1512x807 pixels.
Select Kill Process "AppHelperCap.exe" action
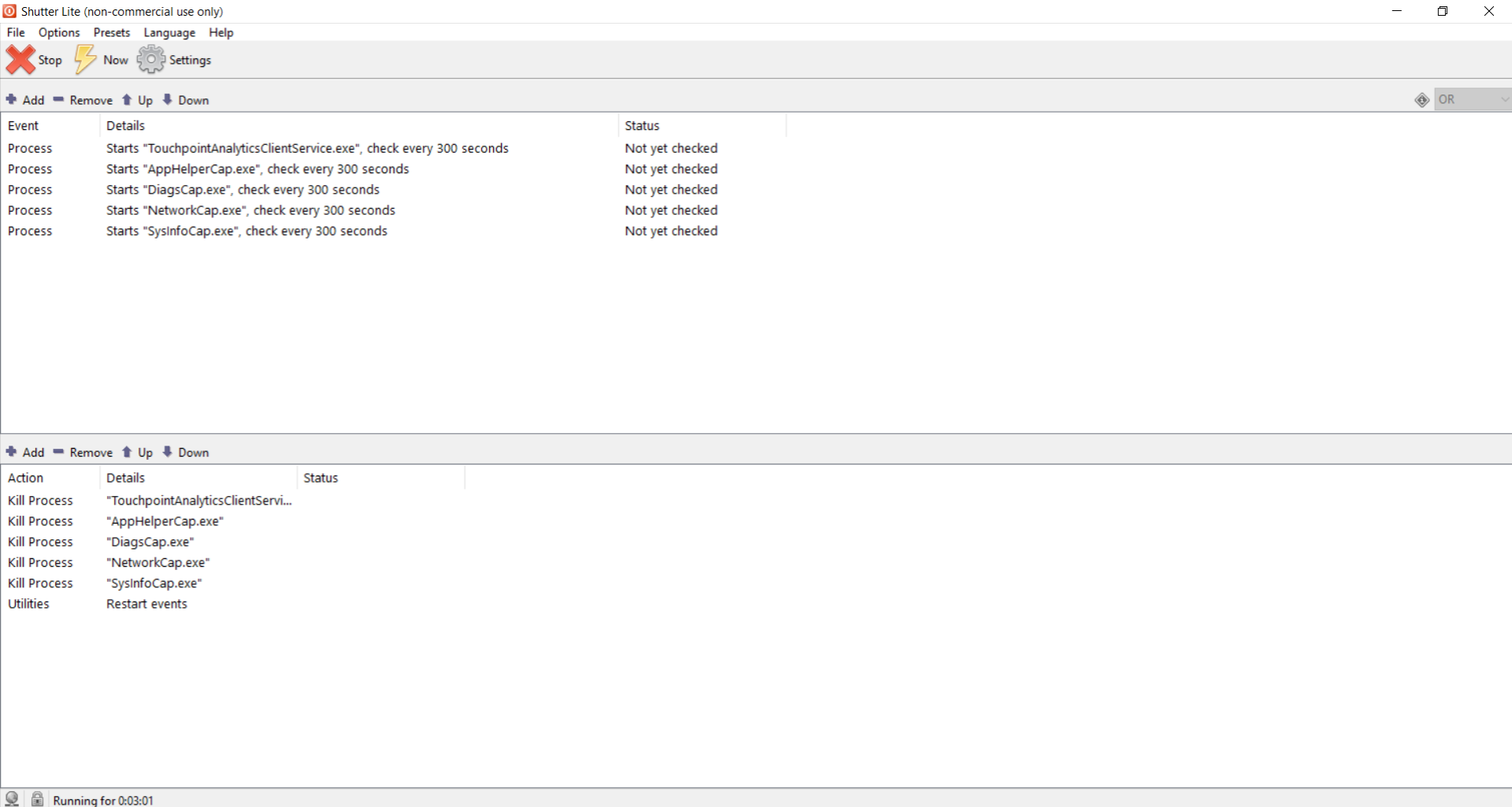(x=233, y=521)
